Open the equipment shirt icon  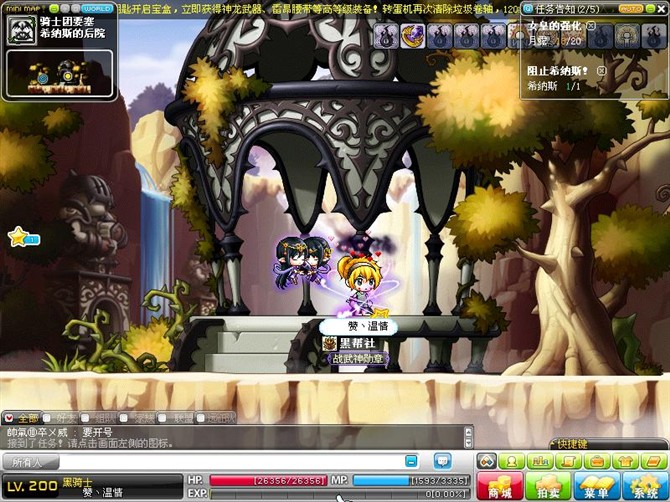tap(625, 461)
